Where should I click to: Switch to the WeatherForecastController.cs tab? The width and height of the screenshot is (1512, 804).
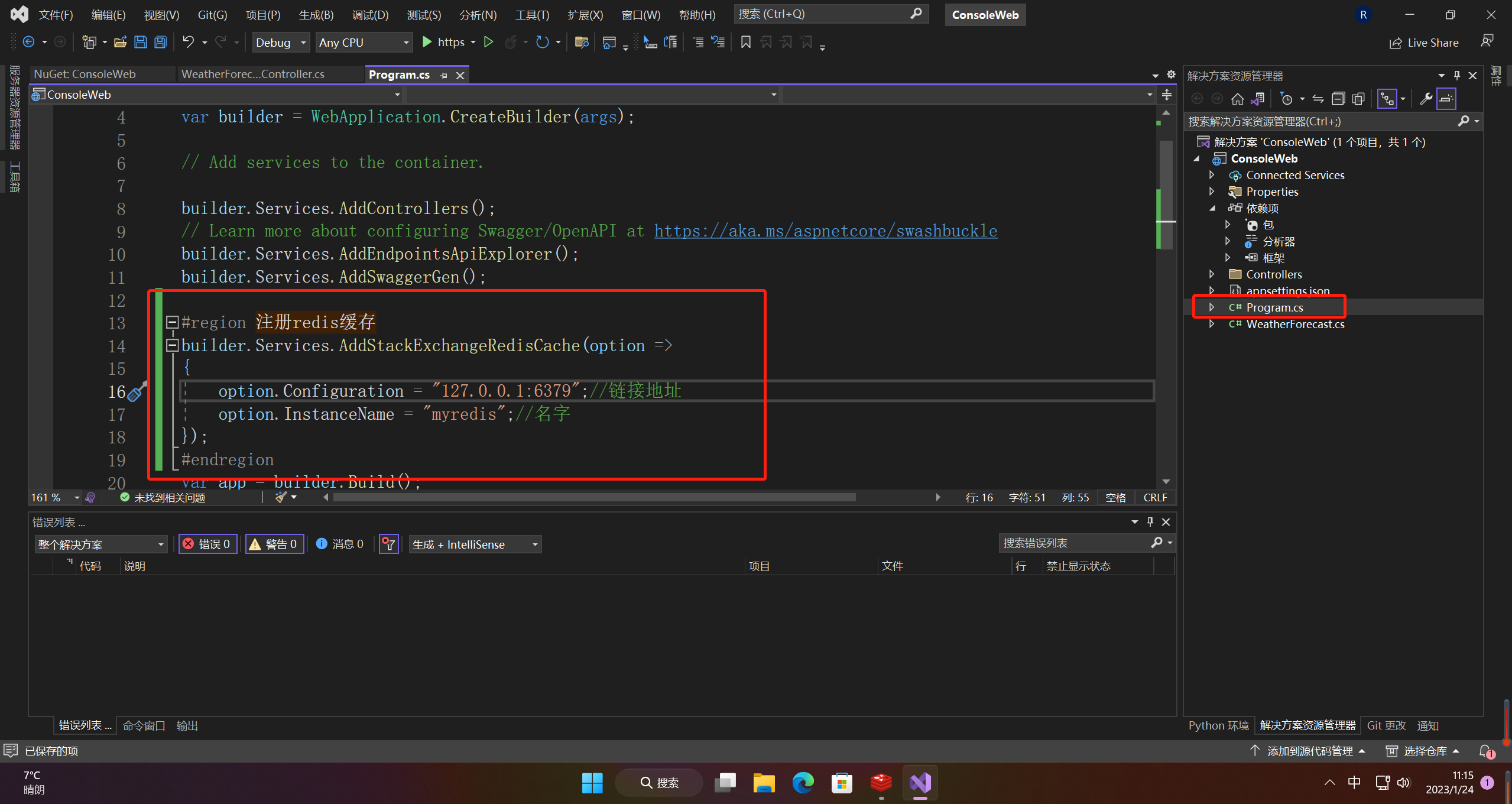[x=253, y=74]
